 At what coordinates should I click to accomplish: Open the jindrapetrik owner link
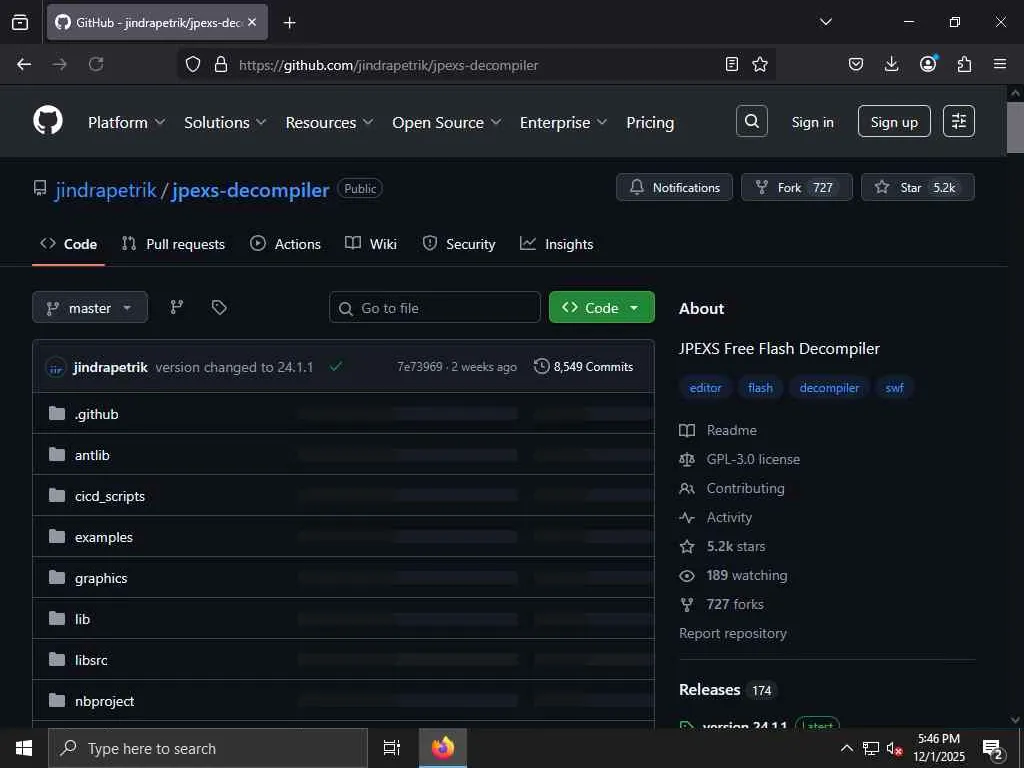click(106, 190)
